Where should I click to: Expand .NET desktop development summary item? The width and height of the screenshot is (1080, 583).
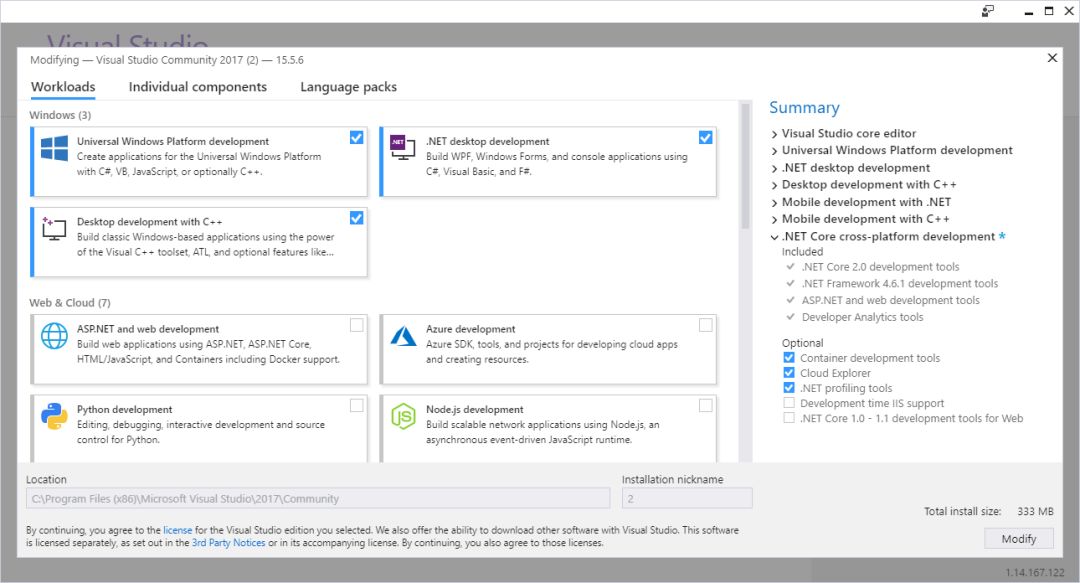(x=775, y=168)
